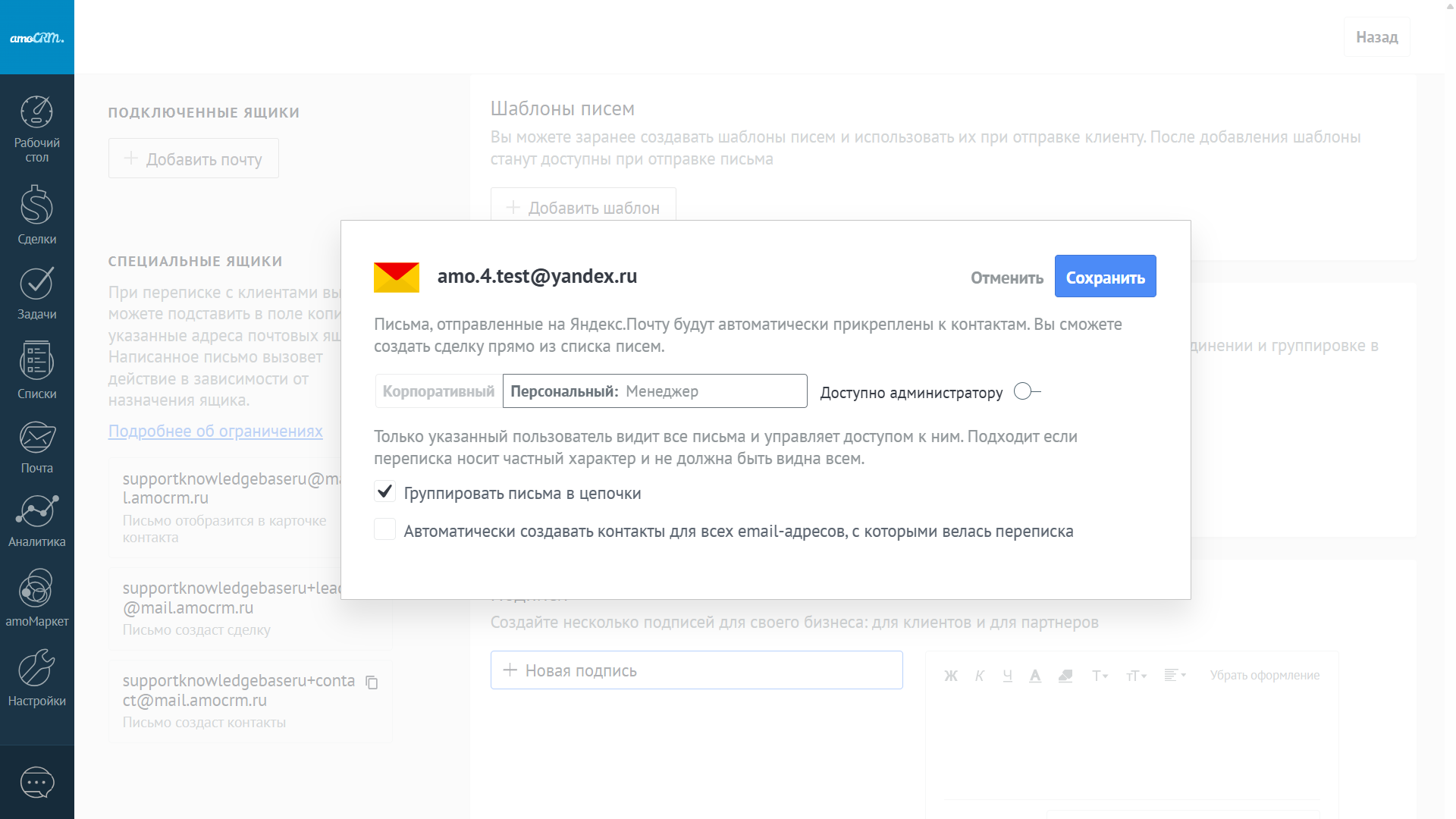This screenshot has height=819, width=1456.
Task: Copy the supportknowledgebaseru+contact address
Action: 372,682
